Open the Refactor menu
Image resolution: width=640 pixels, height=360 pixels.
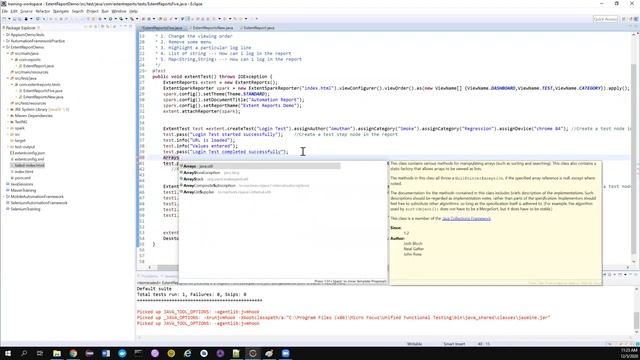[x=42, y=11]
